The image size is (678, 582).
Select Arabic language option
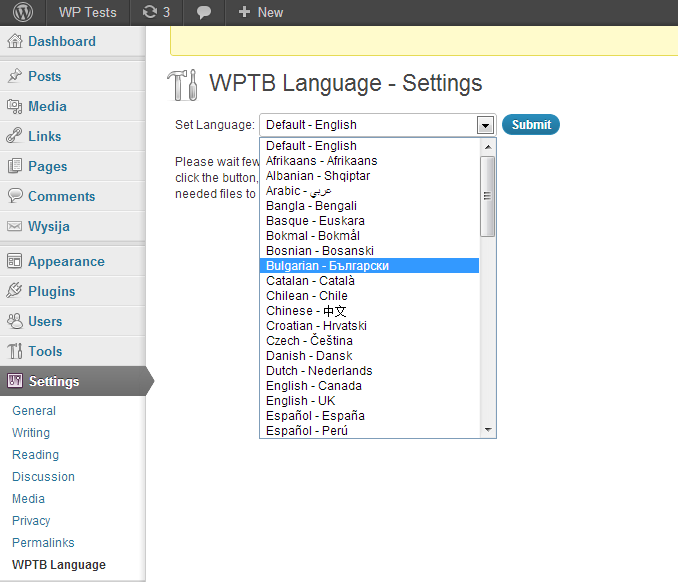(369, 191)
